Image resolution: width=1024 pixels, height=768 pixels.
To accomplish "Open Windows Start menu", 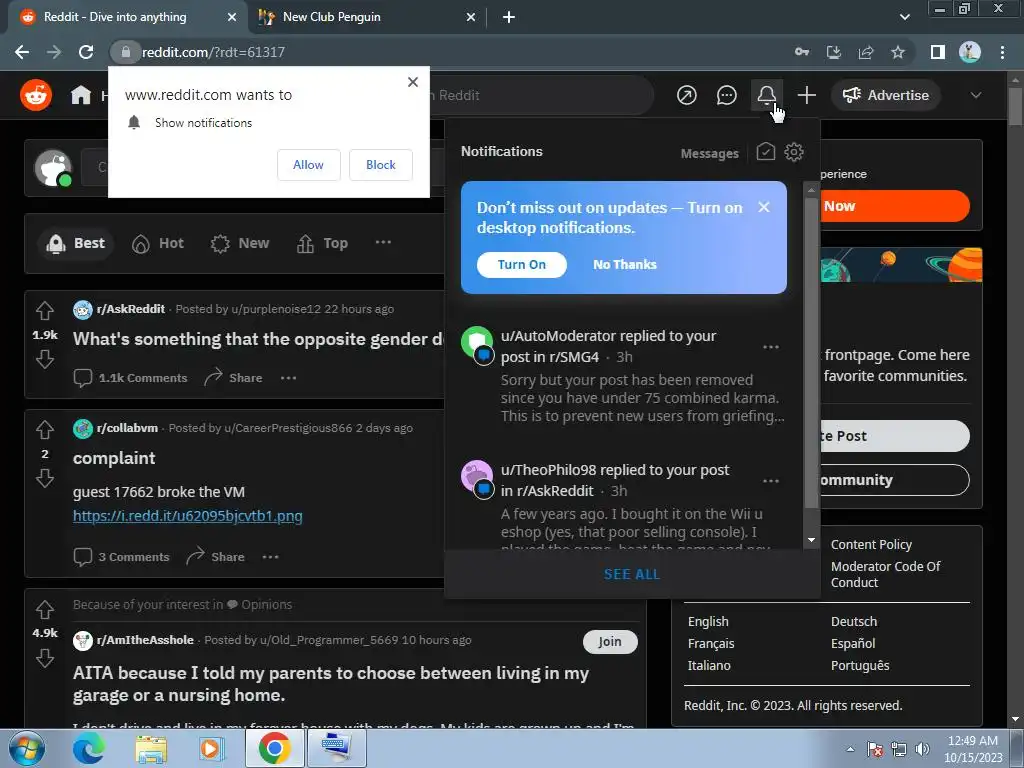I will 25,748.
